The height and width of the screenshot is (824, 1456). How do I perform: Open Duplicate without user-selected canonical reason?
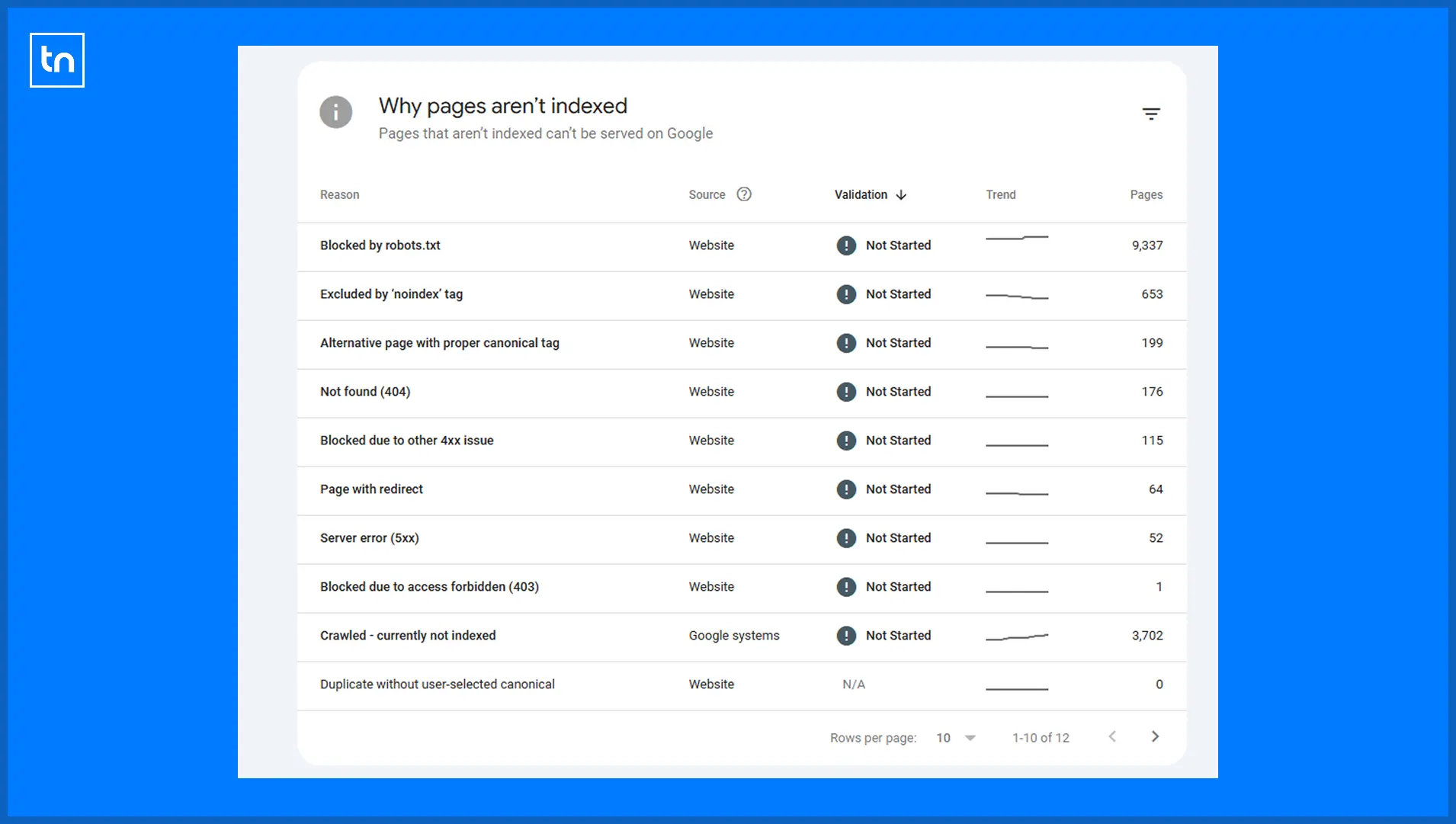coord(437,685)
